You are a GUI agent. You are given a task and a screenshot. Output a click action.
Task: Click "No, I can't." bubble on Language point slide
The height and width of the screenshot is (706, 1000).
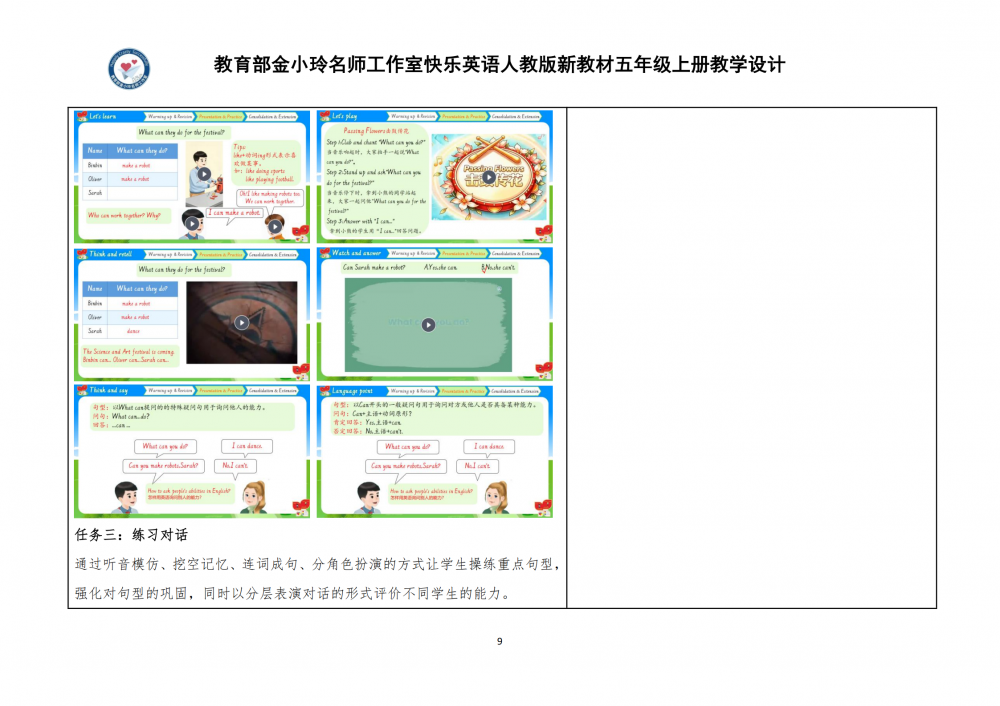tap(478, 466)
